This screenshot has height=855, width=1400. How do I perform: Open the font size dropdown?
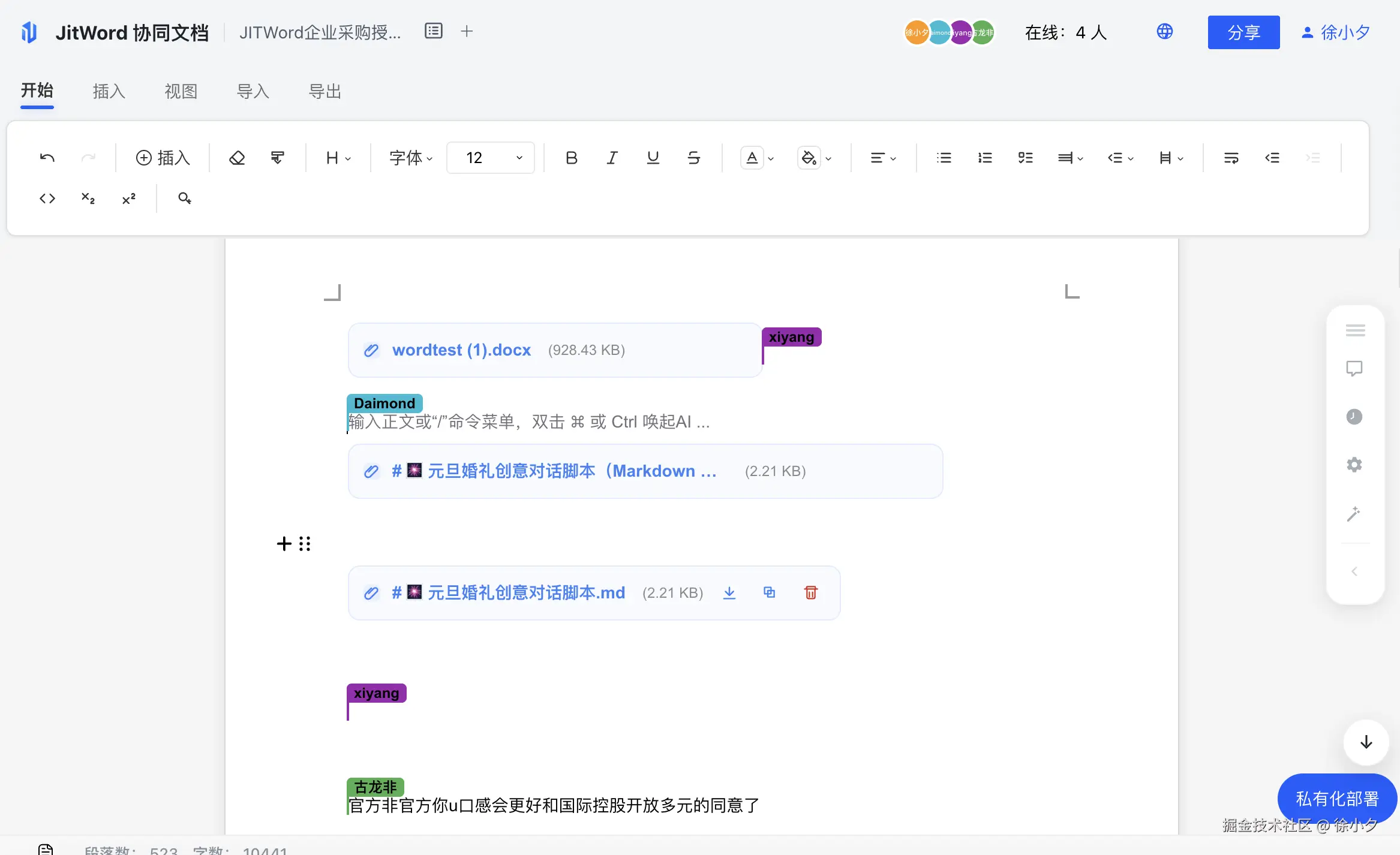[x=490, y=157]
